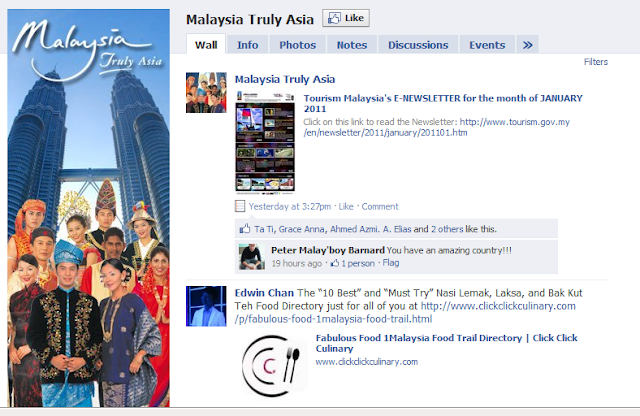Click Comment under the newsletter post
The width and height of the screenshot is (640, 416).
(x=380, y=207)
